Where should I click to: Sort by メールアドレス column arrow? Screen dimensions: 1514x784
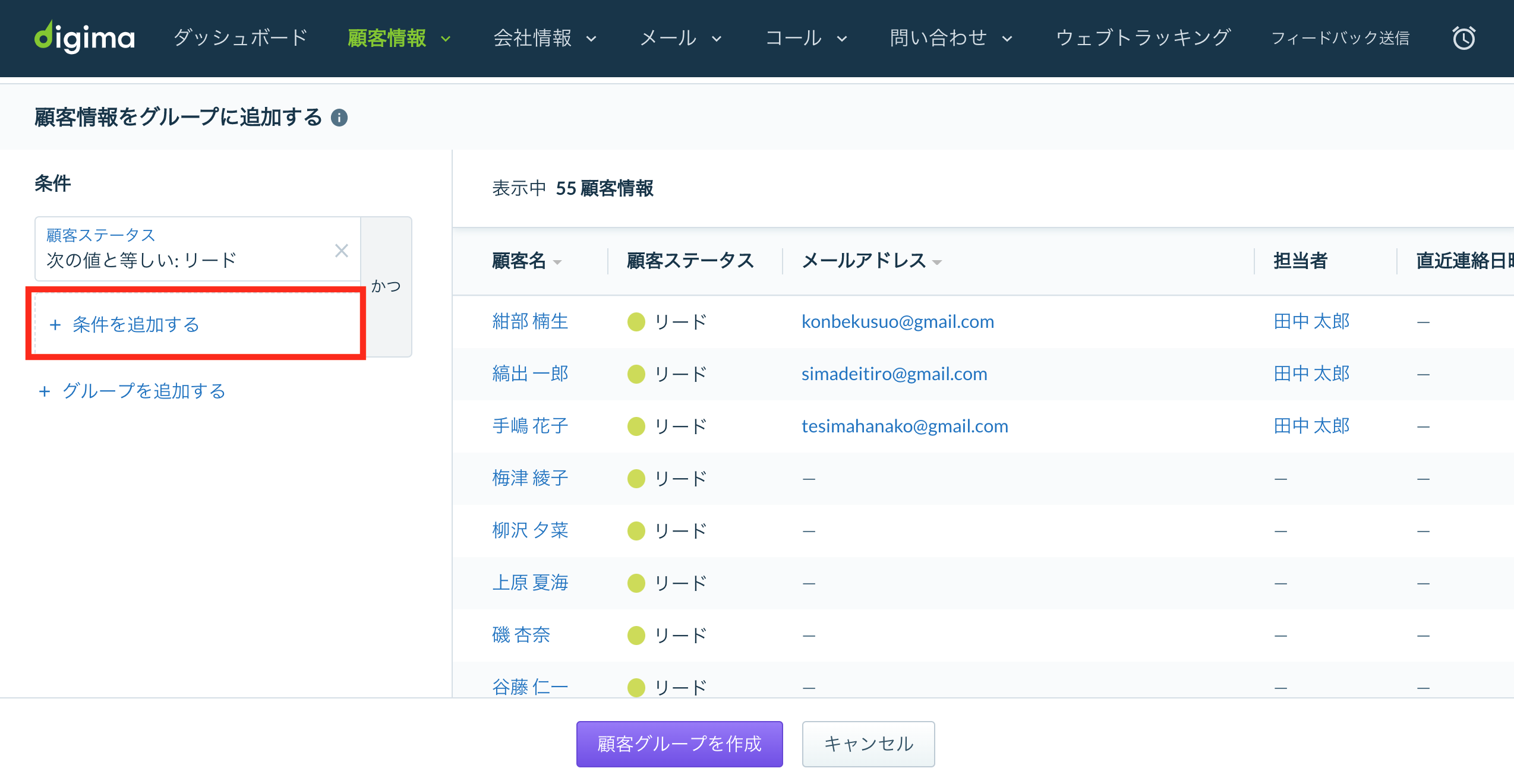(937, 263)
